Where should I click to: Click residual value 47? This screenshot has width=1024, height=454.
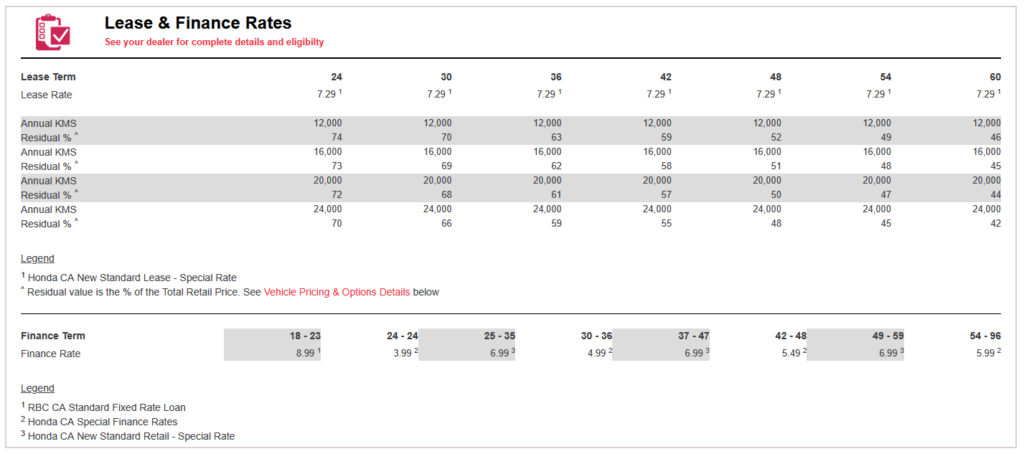coord(885,195)
